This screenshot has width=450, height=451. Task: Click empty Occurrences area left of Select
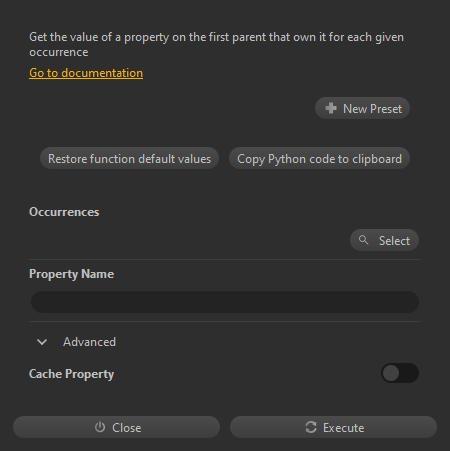click(x=189, y=240)
